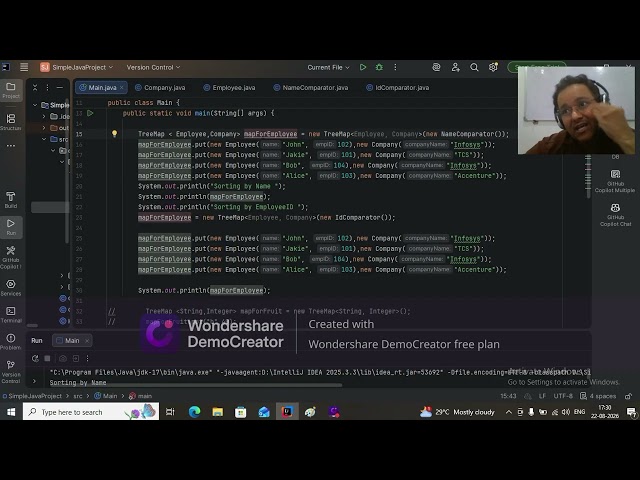Show more tool windows ellipsis

point(11,146)
